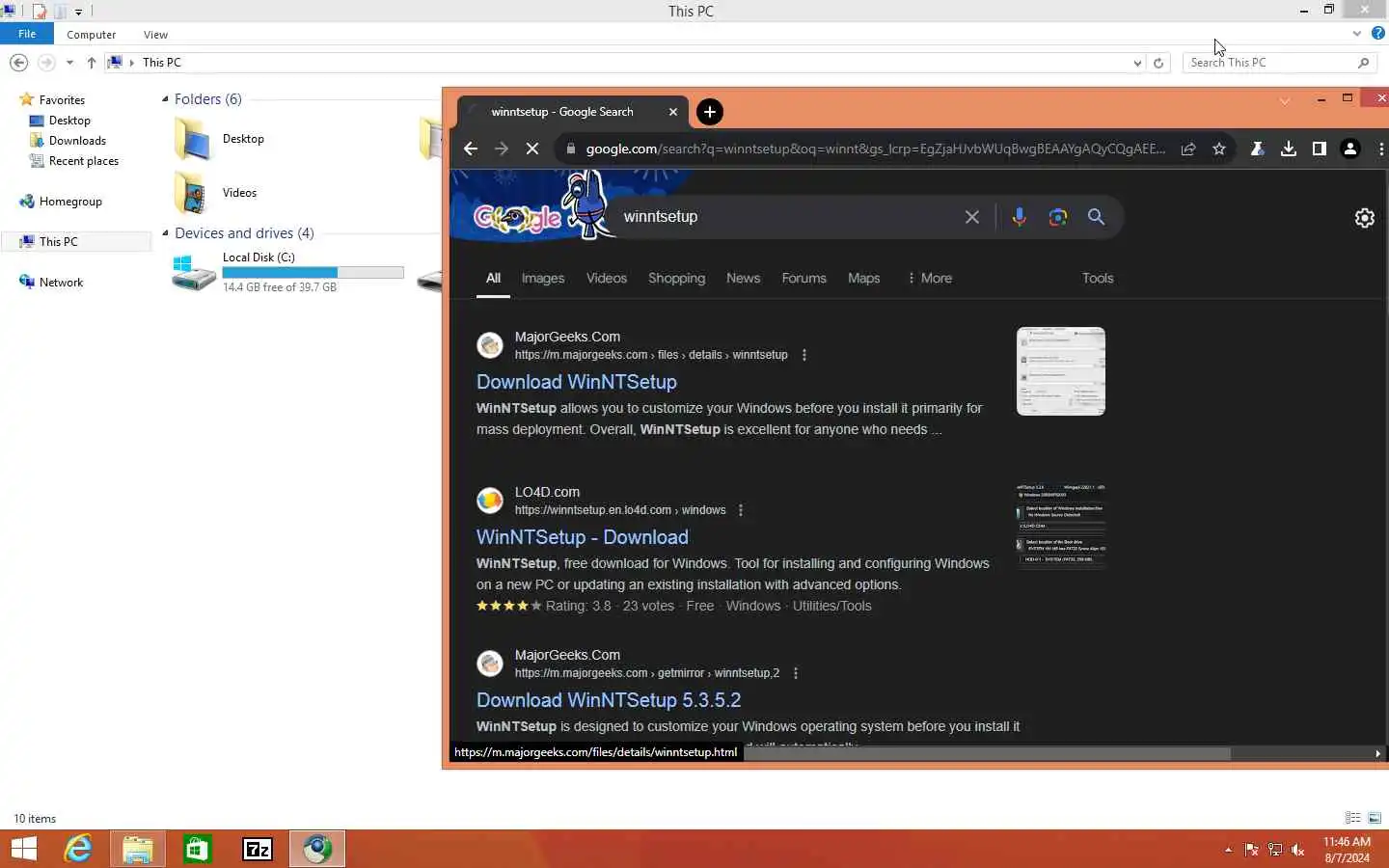Expand the Explorer ribbon chevron
Screen dimensions: 1389x868
1356,34
